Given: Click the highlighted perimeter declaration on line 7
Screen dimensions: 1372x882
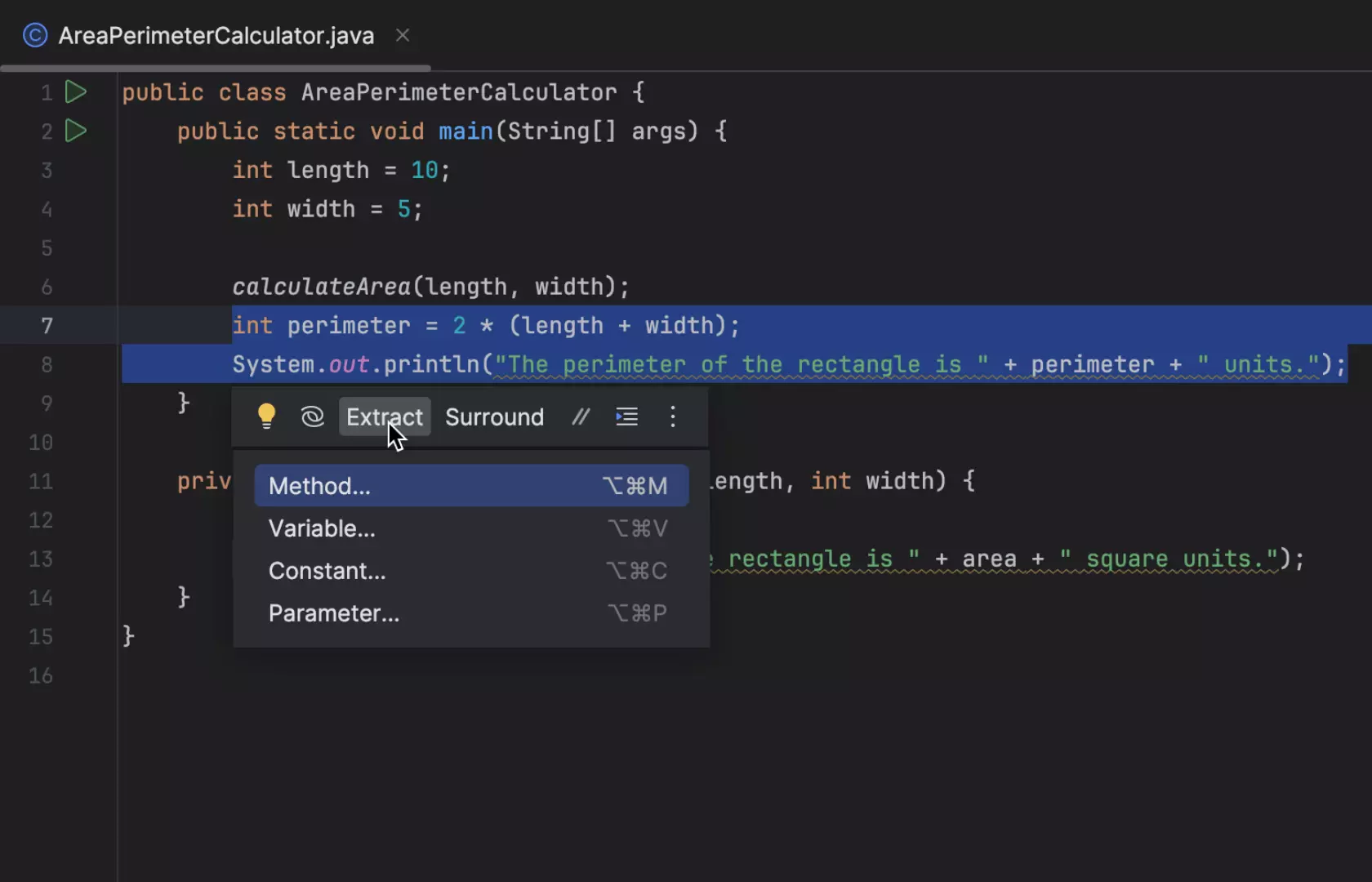Looking at the screenshot, I should point(350,325).
